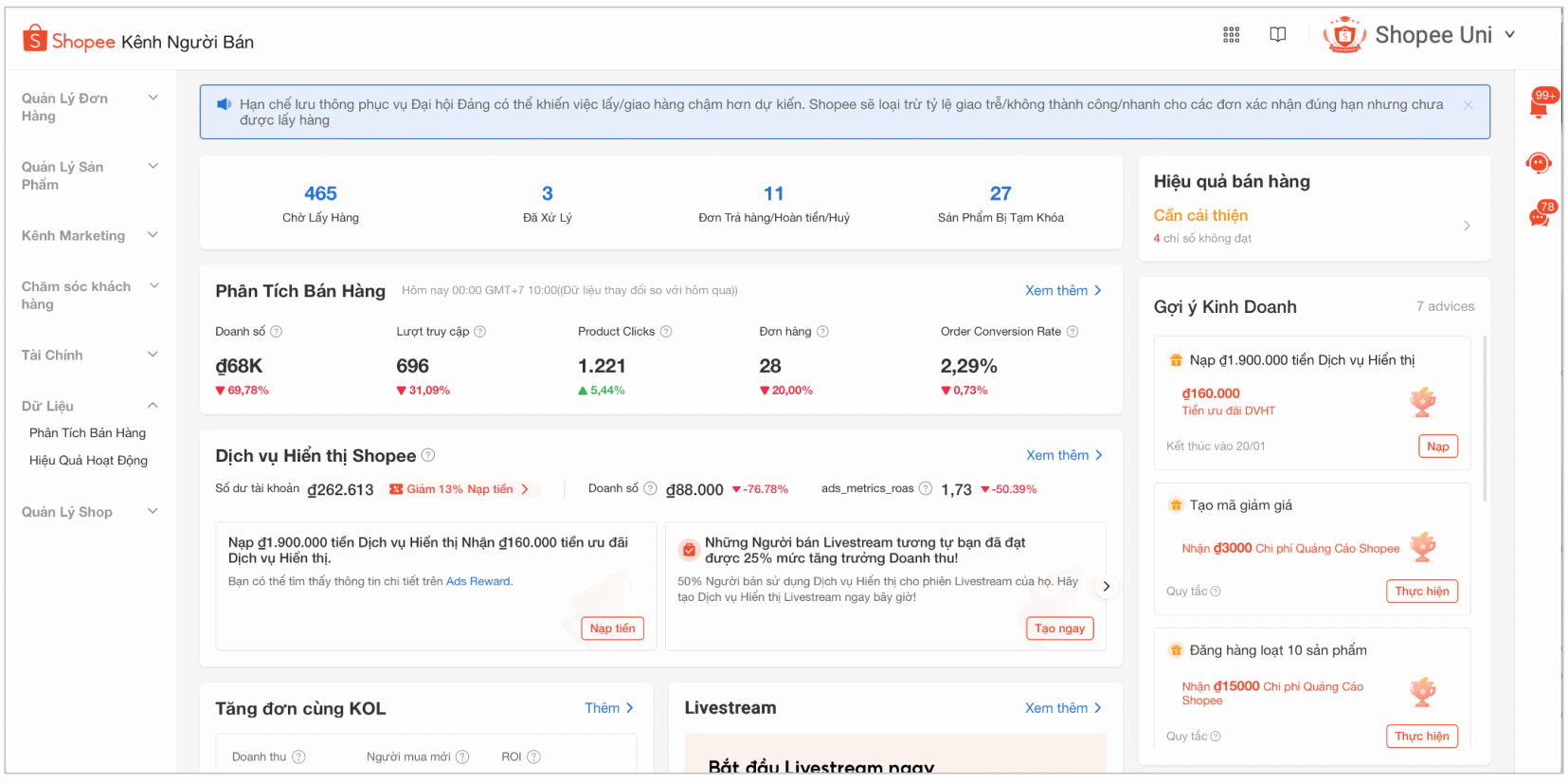The image size is (1568, 784).
Task: Collapse the Dữ Liệu sidebar section
Action: click(153, 406)
